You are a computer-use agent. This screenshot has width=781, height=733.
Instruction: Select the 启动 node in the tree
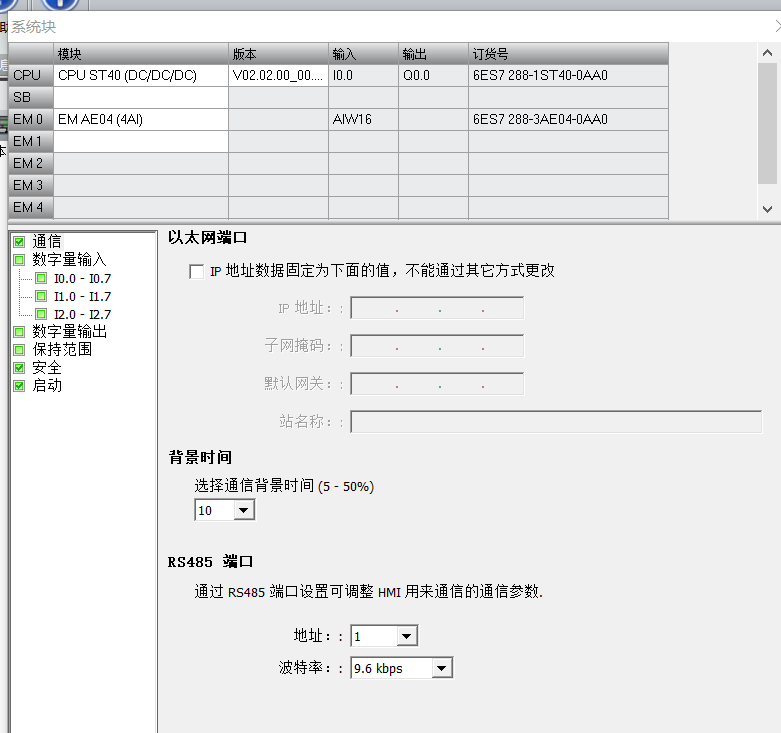(x=47, y=385)
